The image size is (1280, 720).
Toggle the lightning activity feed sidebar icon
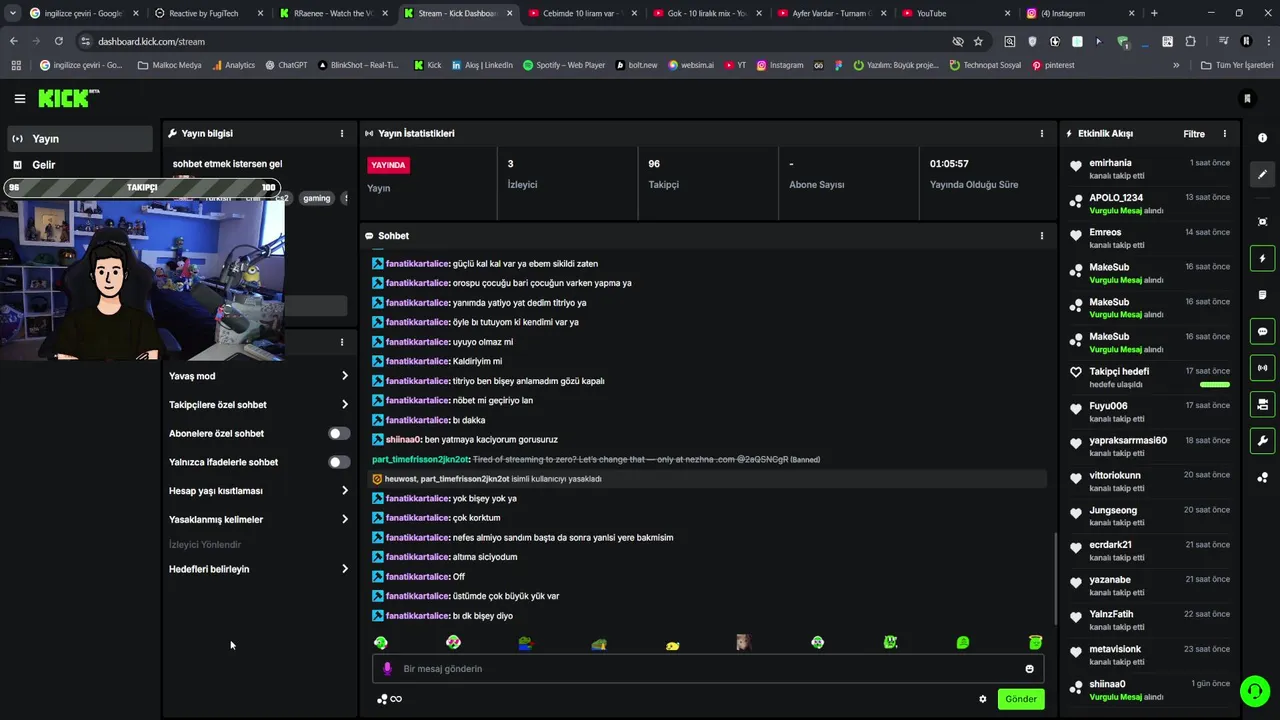pyautogui.click(x=1262, y=259)
